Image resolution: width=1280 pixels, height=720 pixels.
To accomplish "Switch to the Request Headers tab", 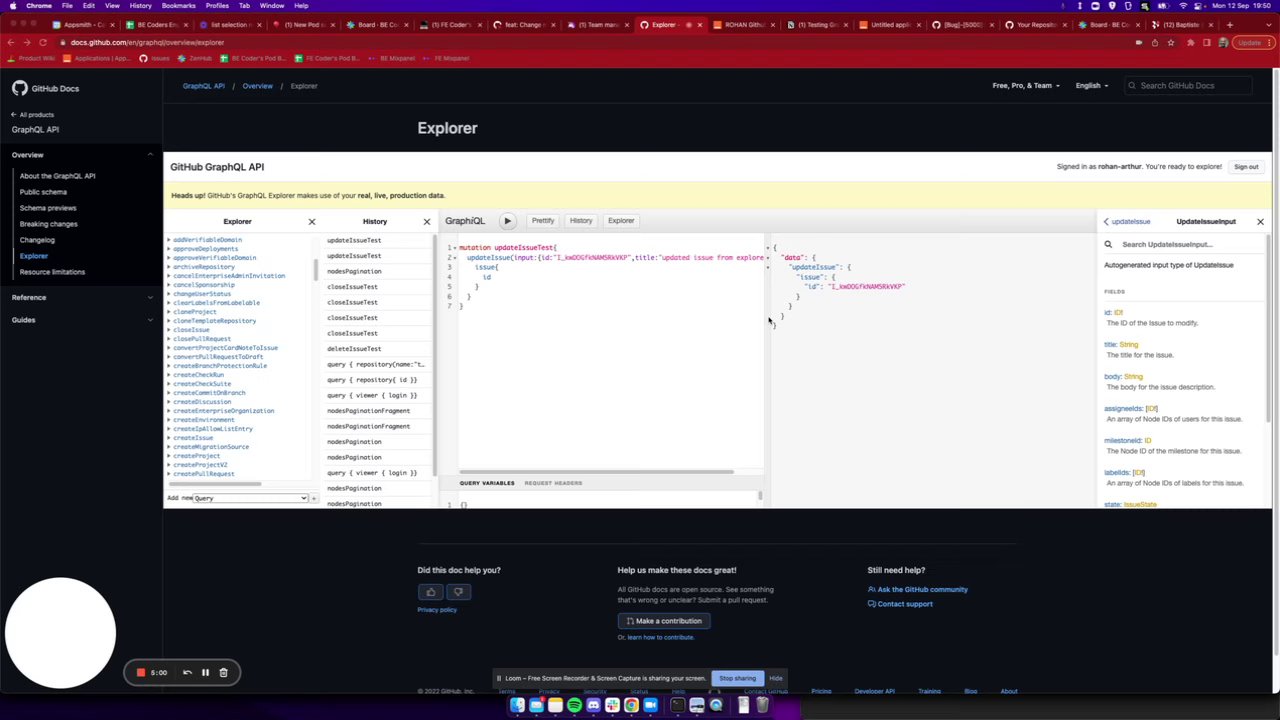I will [x=553, y=483].
